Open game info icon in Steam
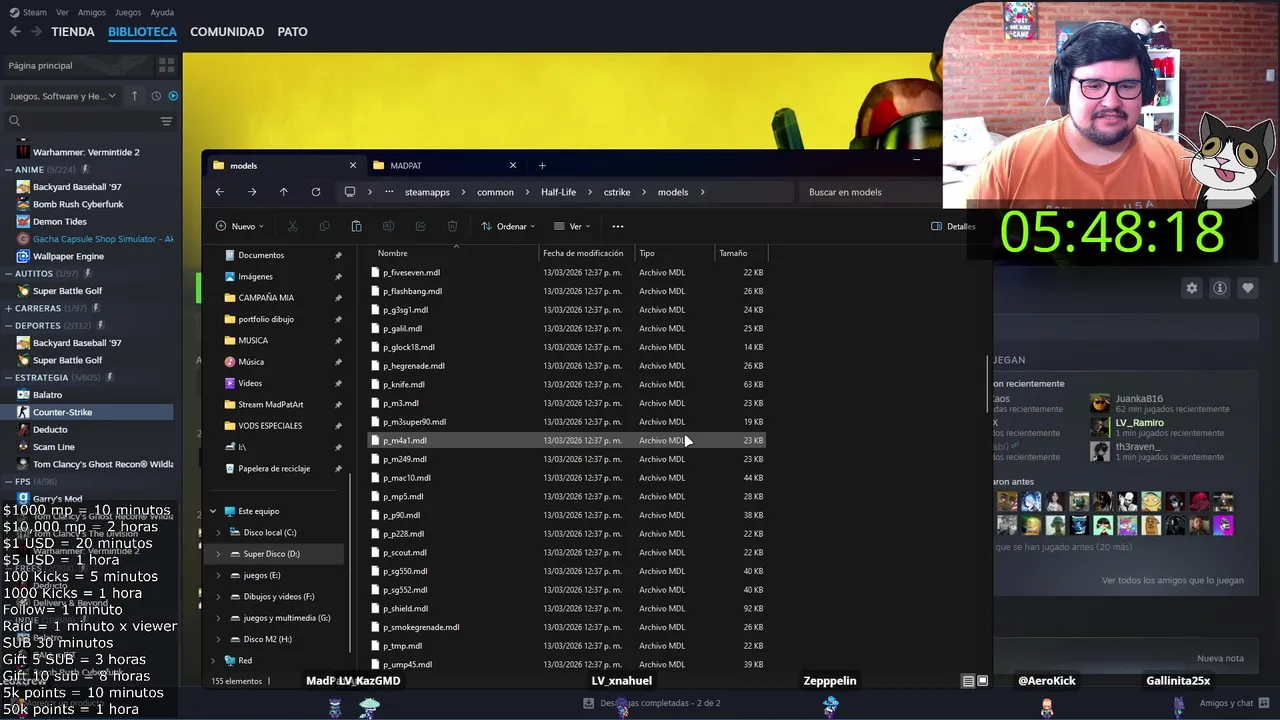 tap(1220, 288)
